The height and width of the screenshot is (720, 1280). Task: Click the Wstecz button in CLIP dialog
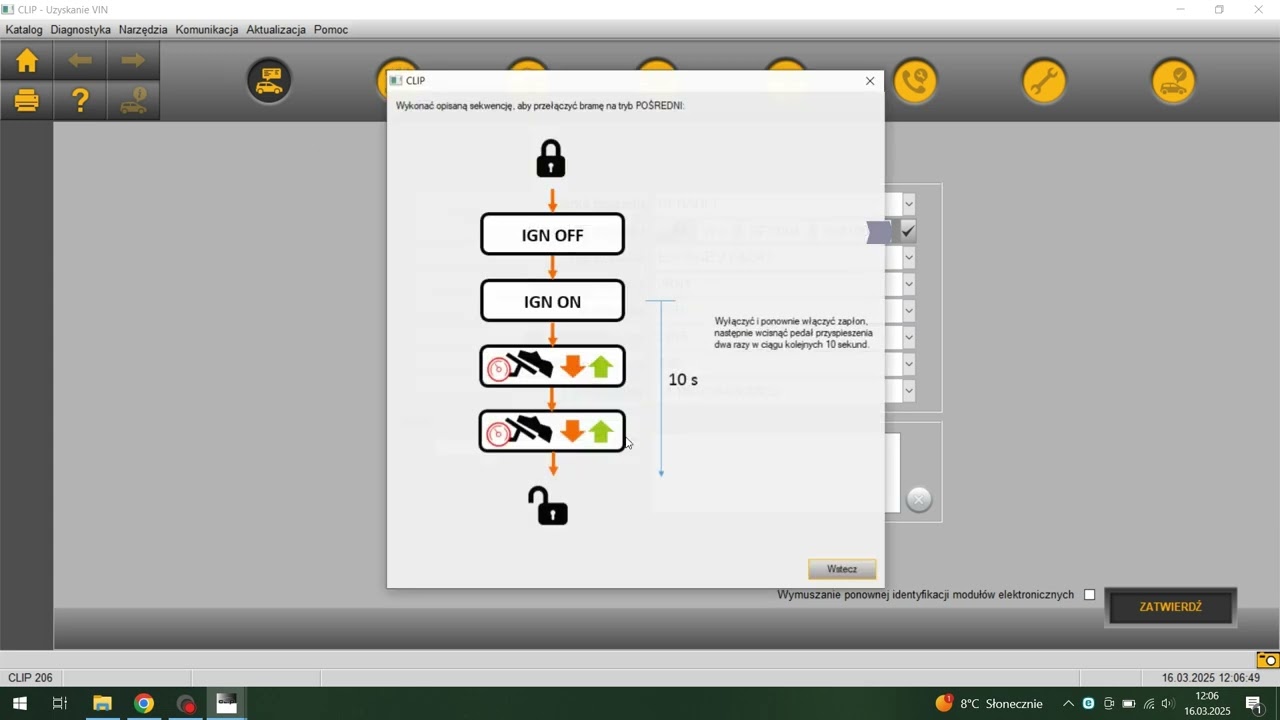tap(842, 569)
